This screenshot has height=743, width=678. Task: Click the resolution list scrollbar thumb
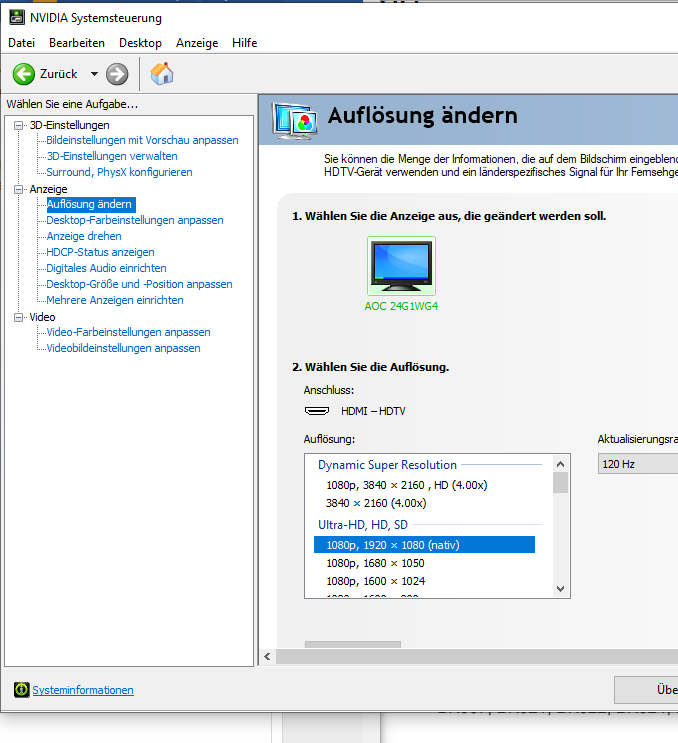560,483
